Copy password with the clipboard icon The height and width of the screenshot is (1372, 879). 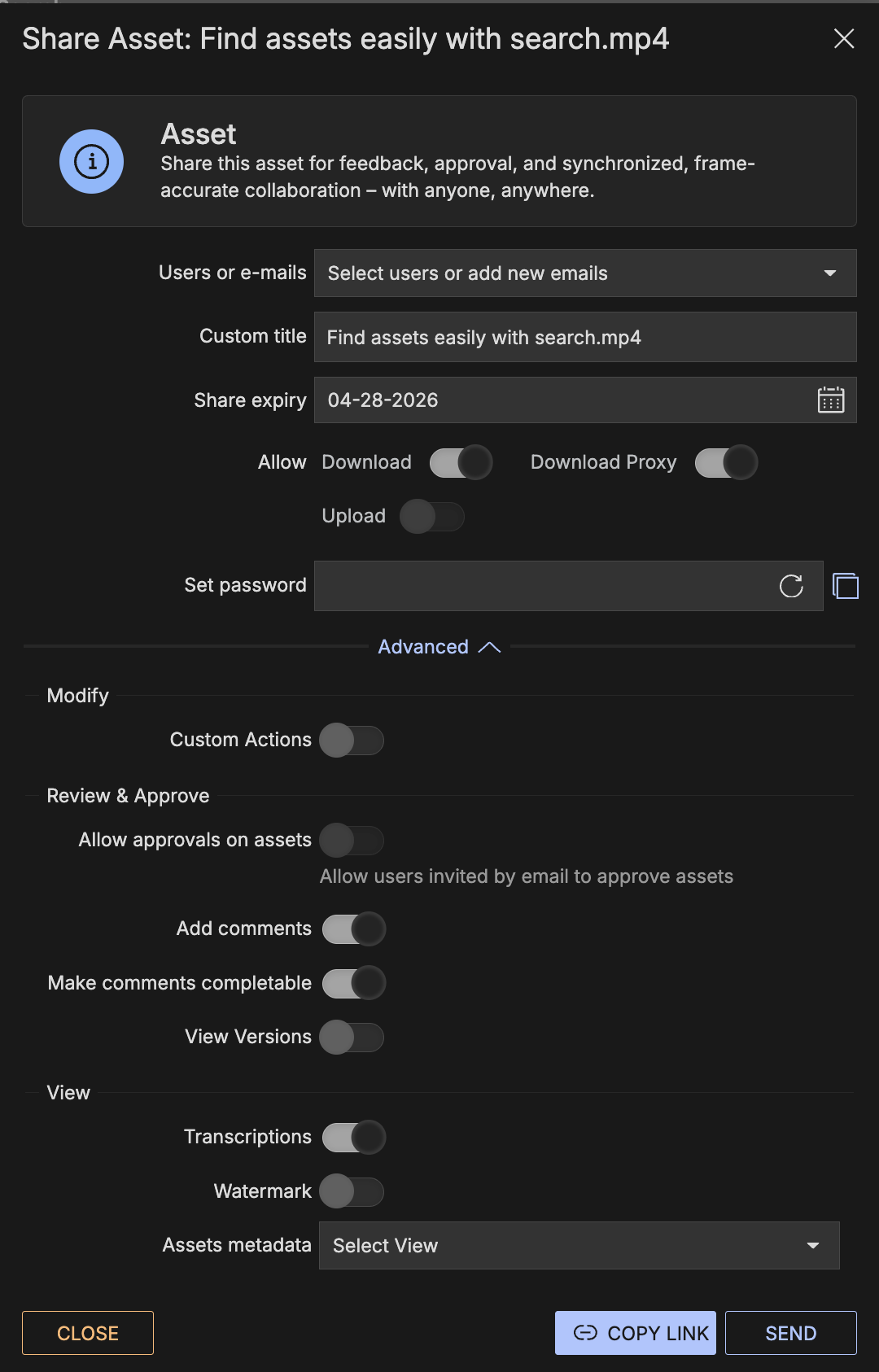(x=846, y=586)
